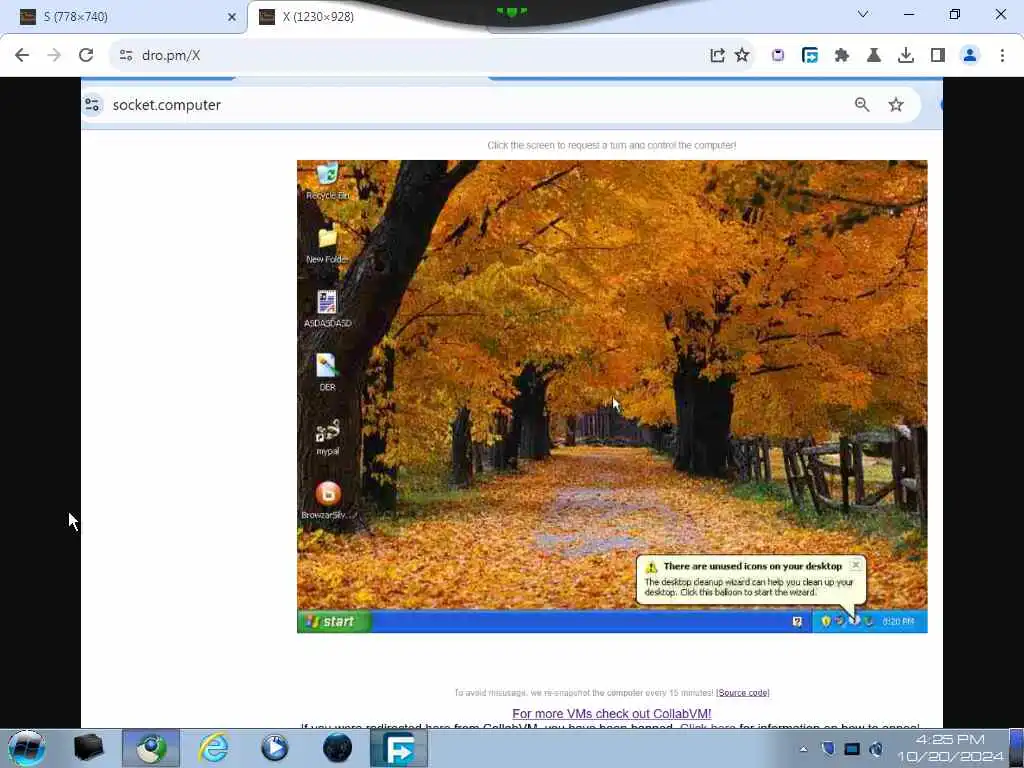Bookmark dro.pm/X with the star icon
The width and height of the screenshot is (1024, 768).
coord(742,56)
